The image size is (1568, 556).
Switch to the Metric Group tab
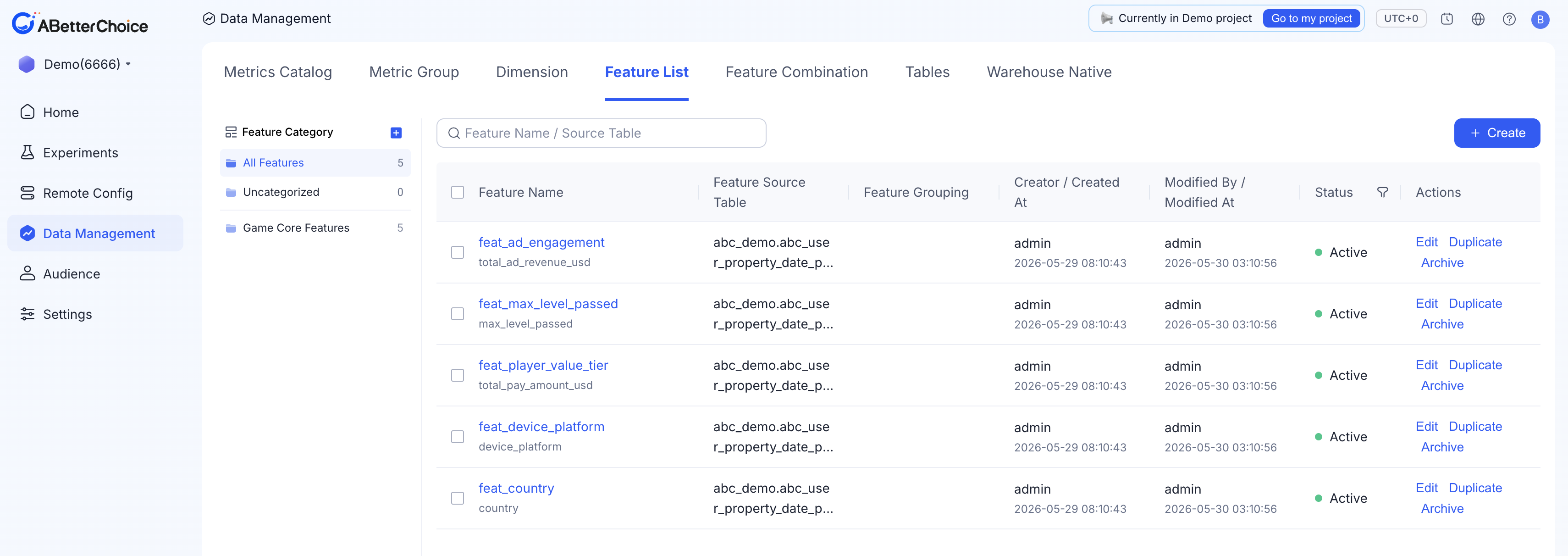pyautogui.click(x=414, y=72)
